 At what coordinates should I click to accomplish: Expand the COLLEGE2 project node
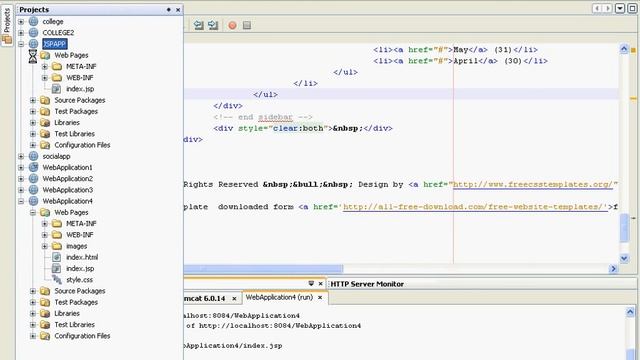click(21, 33)
